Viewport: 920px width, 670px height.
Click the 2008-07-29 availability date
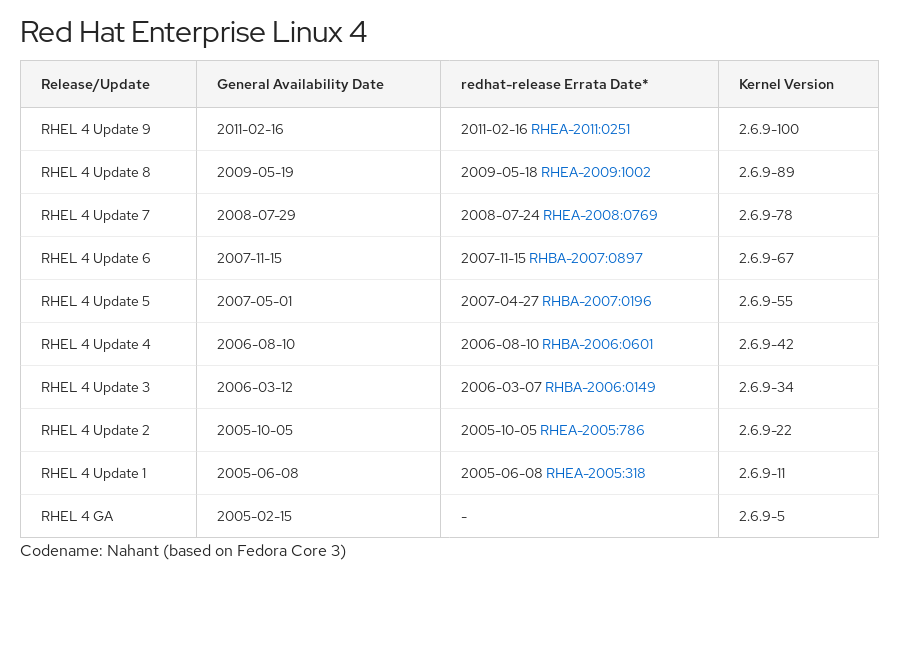[x=256, y=215]
